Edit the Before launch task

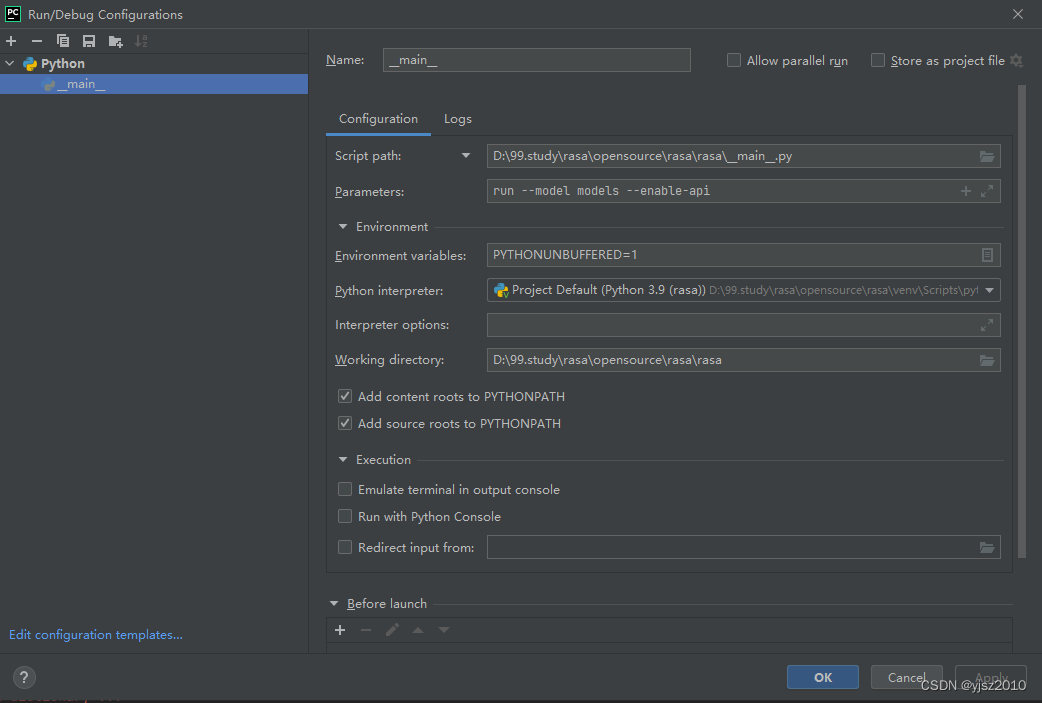pos(392,630)
